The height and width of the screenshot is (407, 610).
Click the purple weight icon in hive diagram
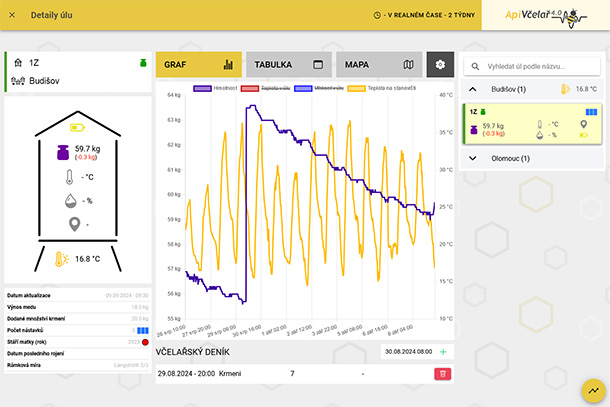[x=63, y=153]
